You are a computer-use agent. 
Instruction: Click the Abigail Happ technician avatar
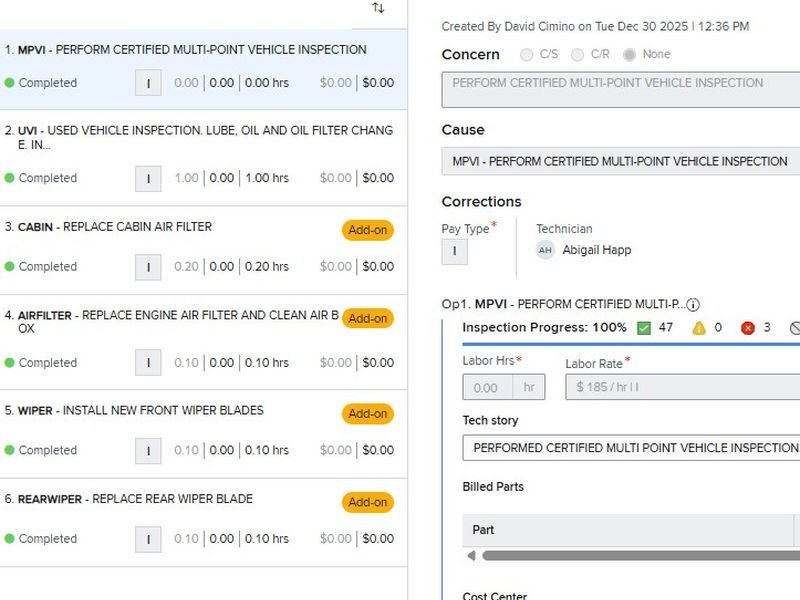[x=545, y=250]
